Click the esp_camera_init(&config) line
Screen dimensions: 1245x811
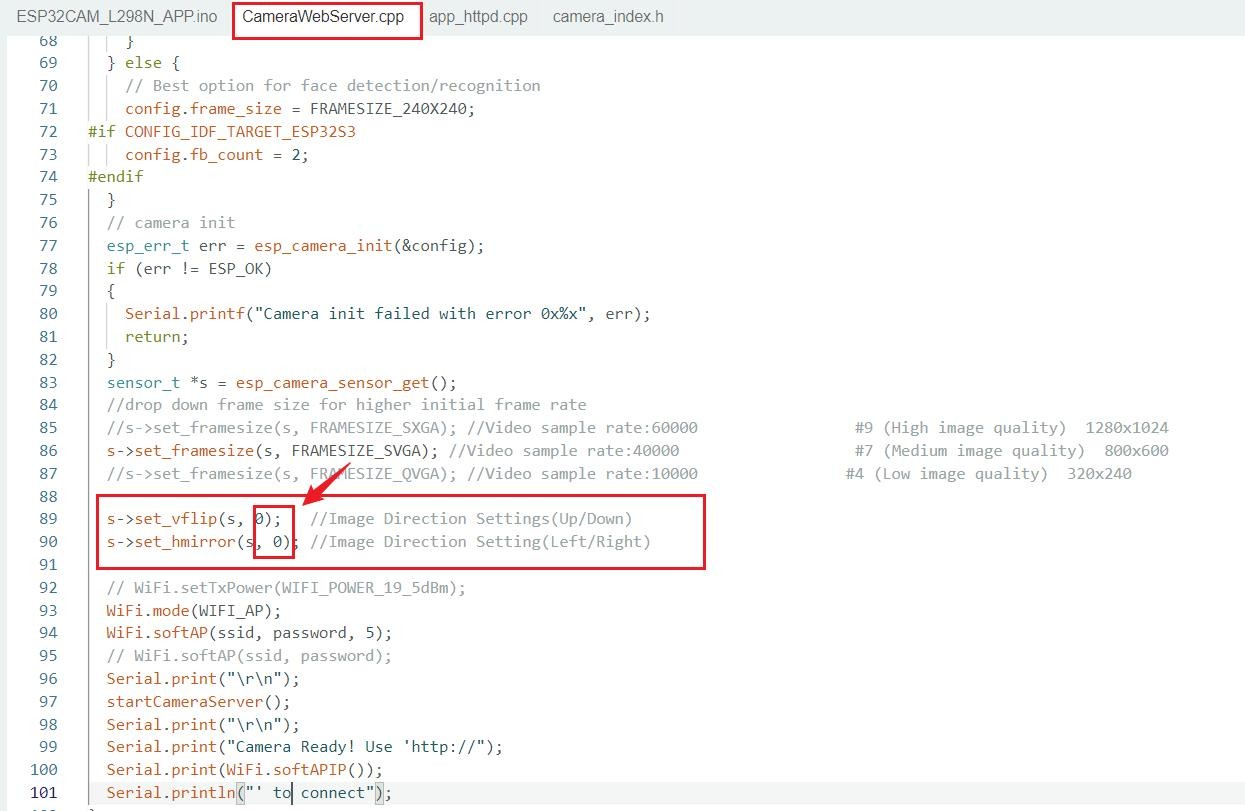coord(296,246)
